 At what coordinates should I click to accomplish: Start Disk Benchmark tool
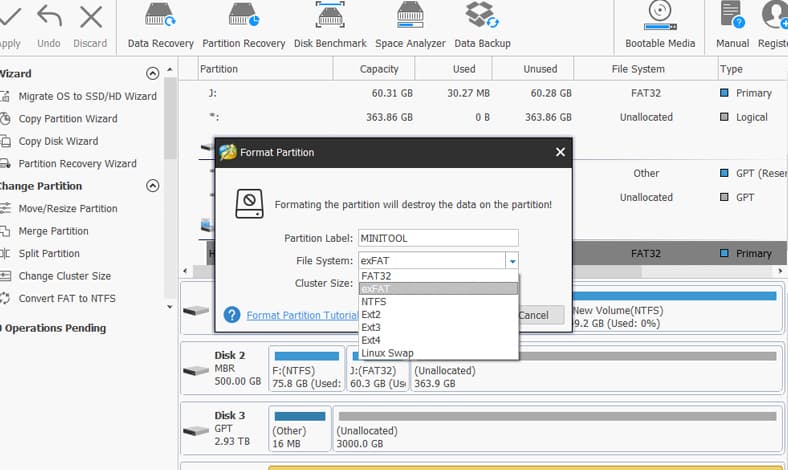coord(330,26)
